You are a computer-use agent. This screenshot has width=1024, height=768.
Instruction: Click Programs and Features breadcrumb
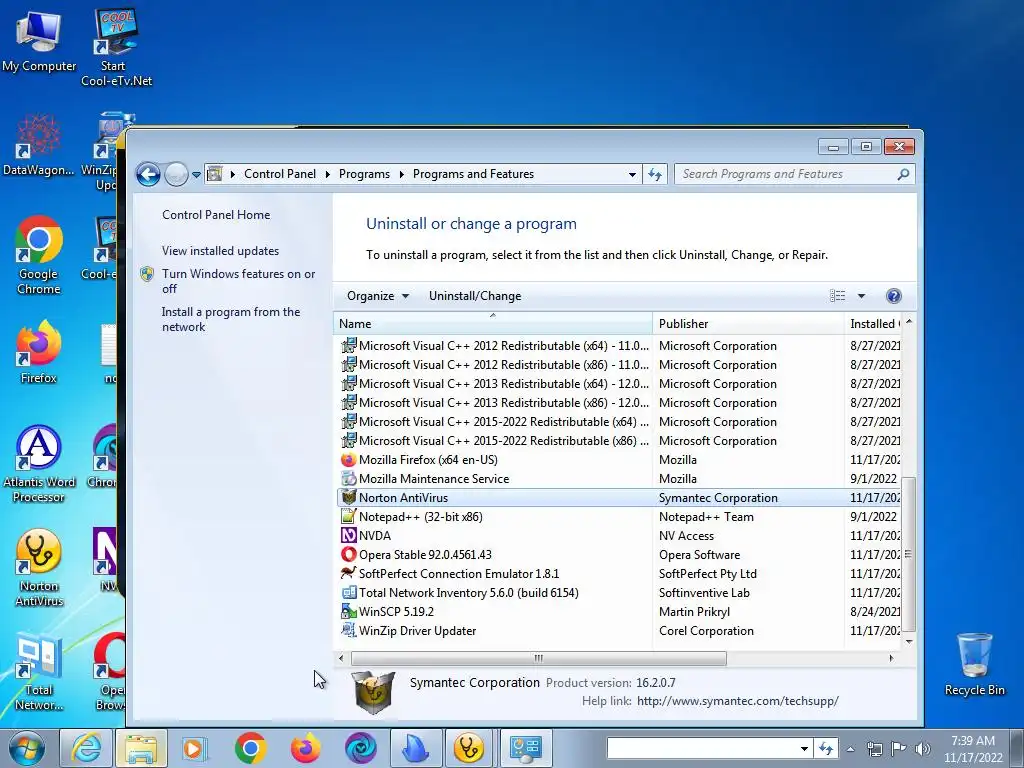[473, 174]
